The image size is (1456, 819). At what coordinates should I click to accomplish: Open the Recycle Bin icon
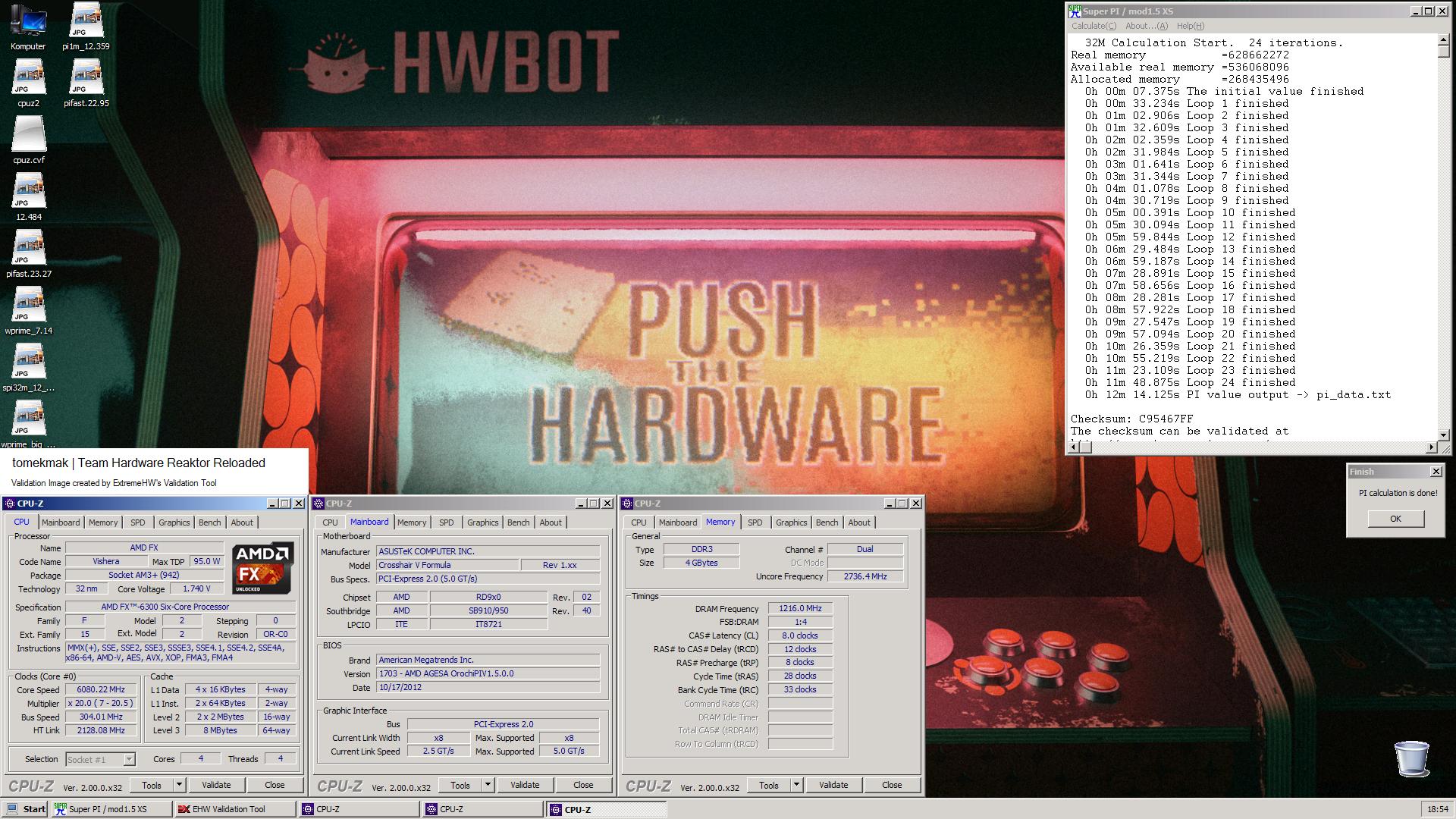(1411, 758)
